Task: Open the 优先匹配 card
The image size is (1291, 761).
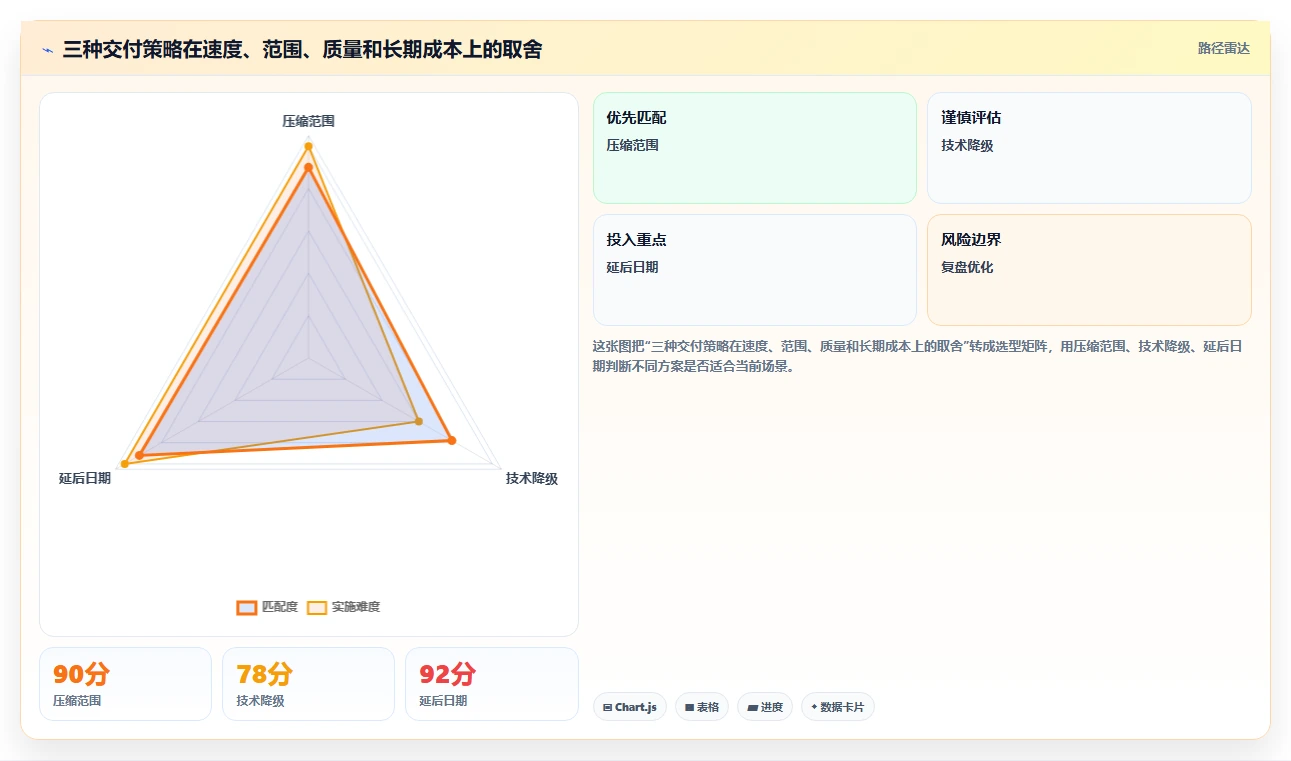Action: [x=755, y=148]
